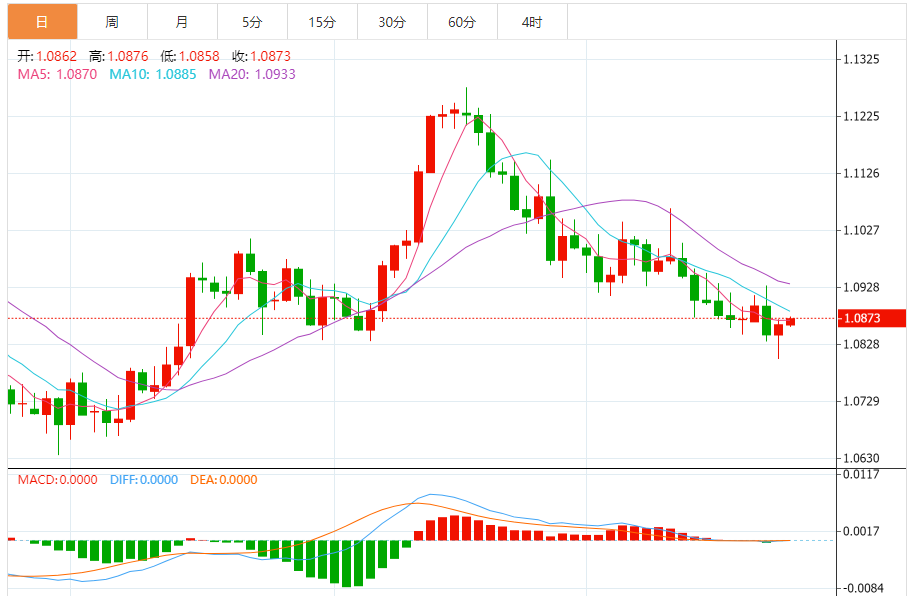Switch to the 月 monthly tab
916x596 pixels.
click(182, 22)
